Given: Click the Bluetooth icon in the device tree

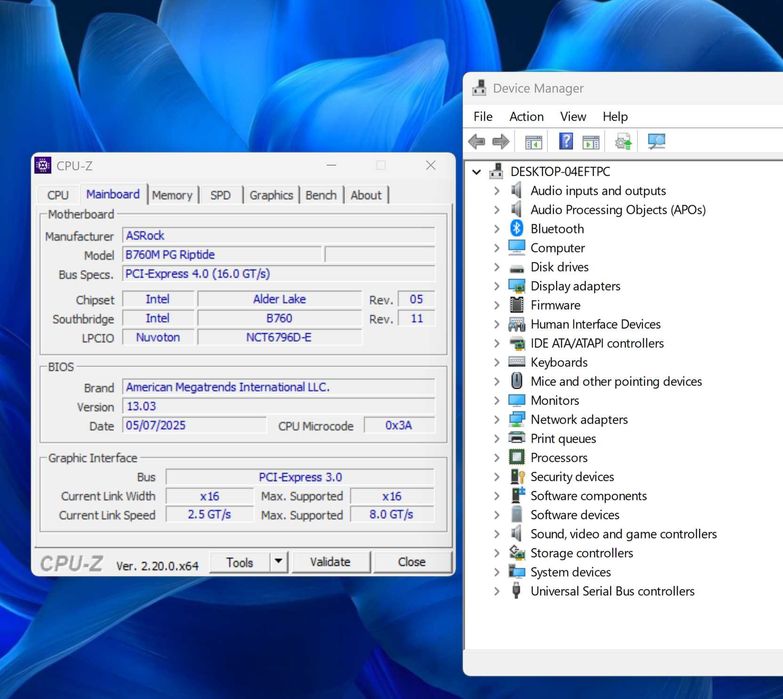Looking at the screenshot, I should pos(516,229).
